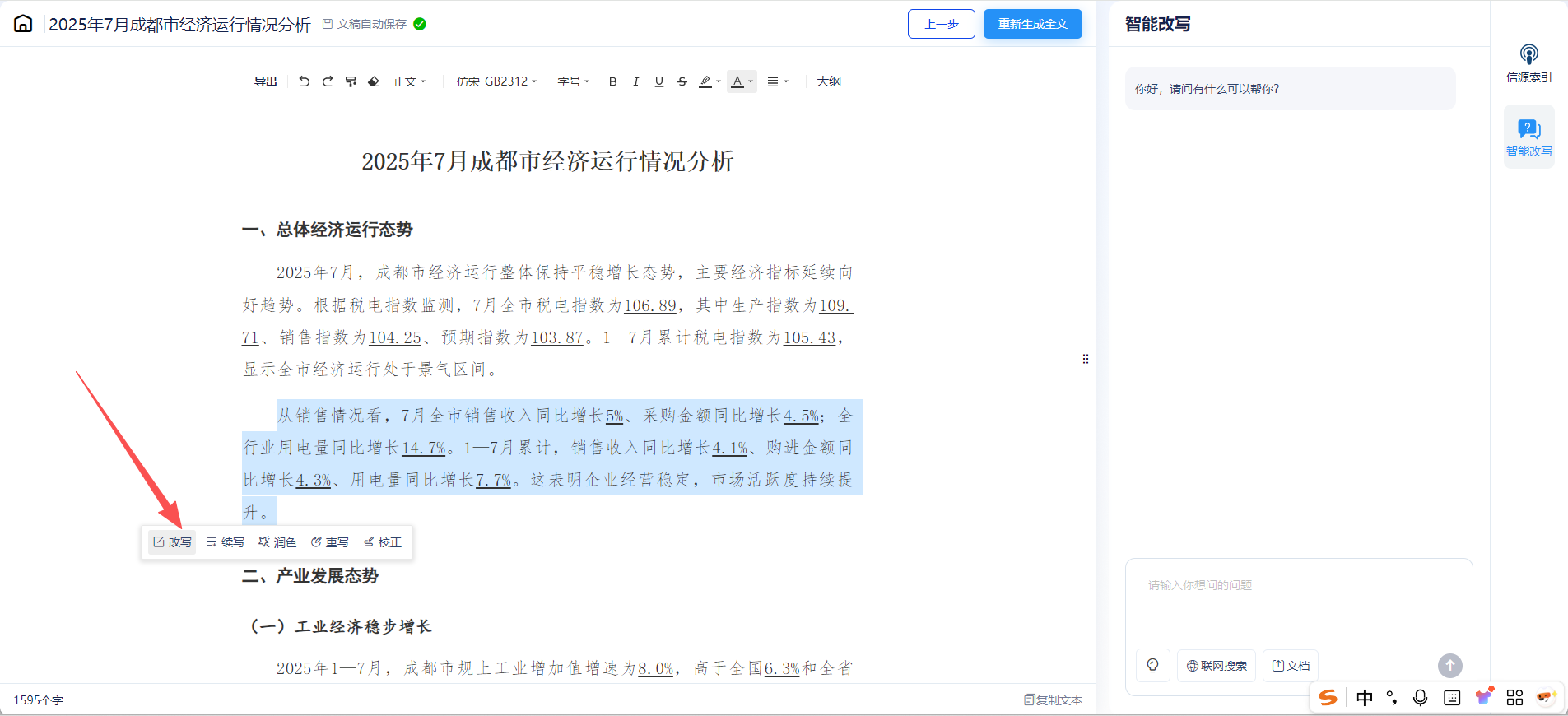
Task: Click the voice input microphone icon
Action: (x=1421, y=698)
